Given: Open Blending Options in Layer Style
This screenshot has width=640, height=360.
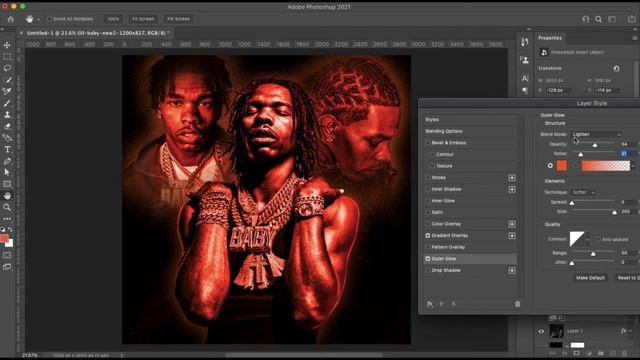Looking at the screenshot, I should point(470,131).
